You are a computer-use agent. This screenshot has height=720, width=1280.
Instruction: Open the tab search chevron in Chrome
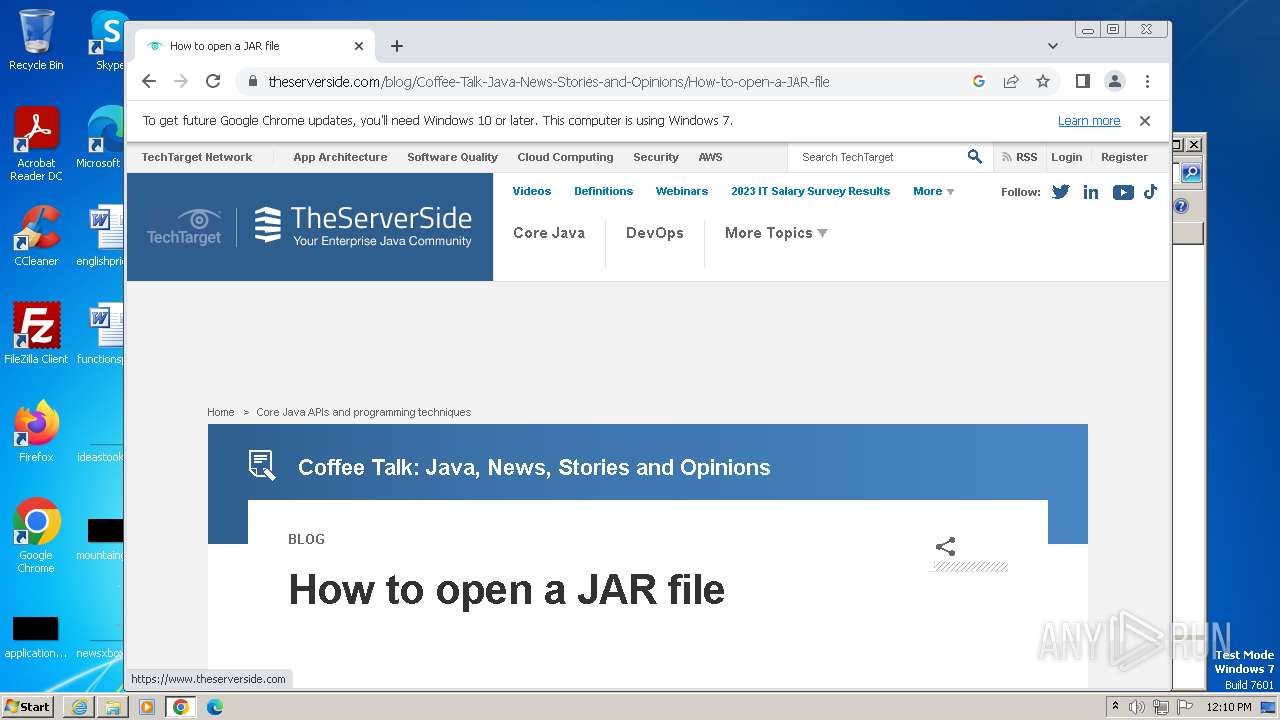click(1053, 46)
